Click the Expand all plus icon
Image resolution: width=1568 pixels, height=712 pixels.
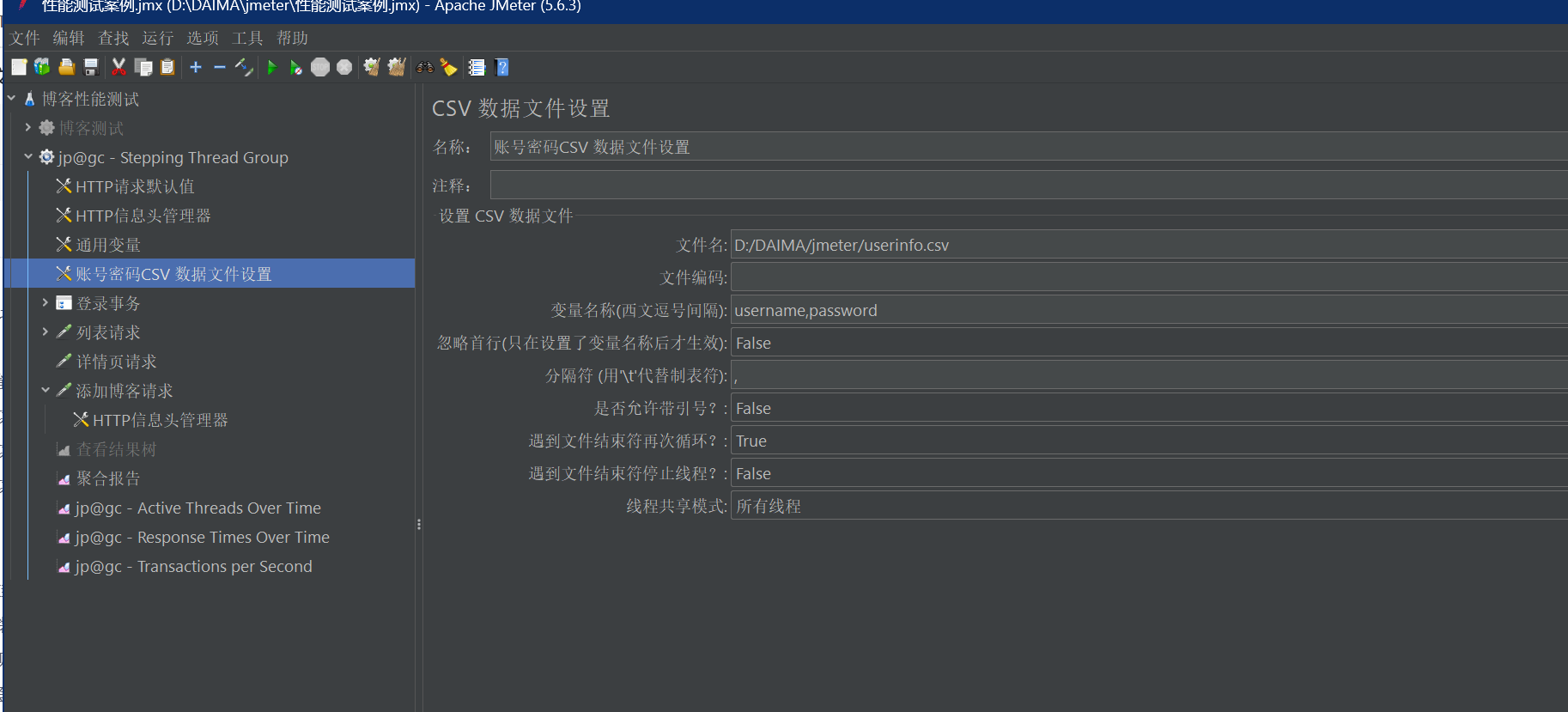196,67
